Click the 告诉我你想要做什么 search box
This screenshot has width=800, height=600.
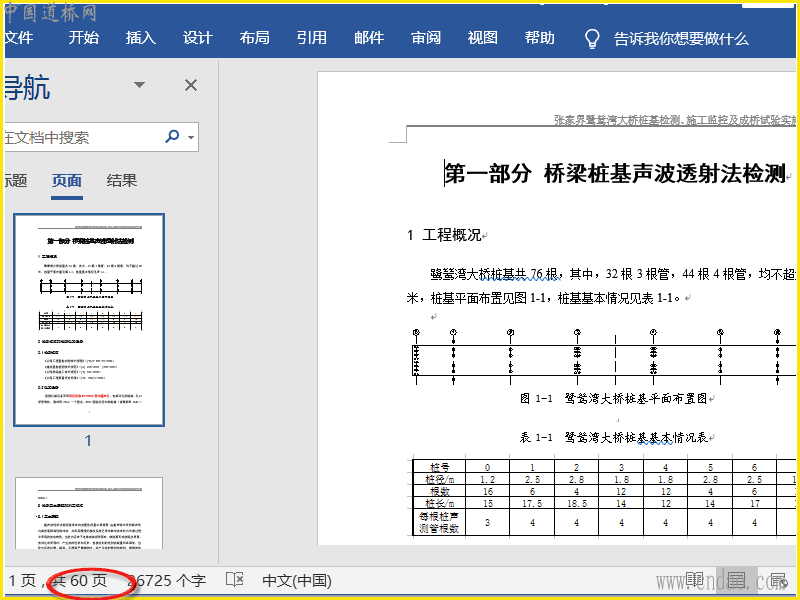coord(681,39)
